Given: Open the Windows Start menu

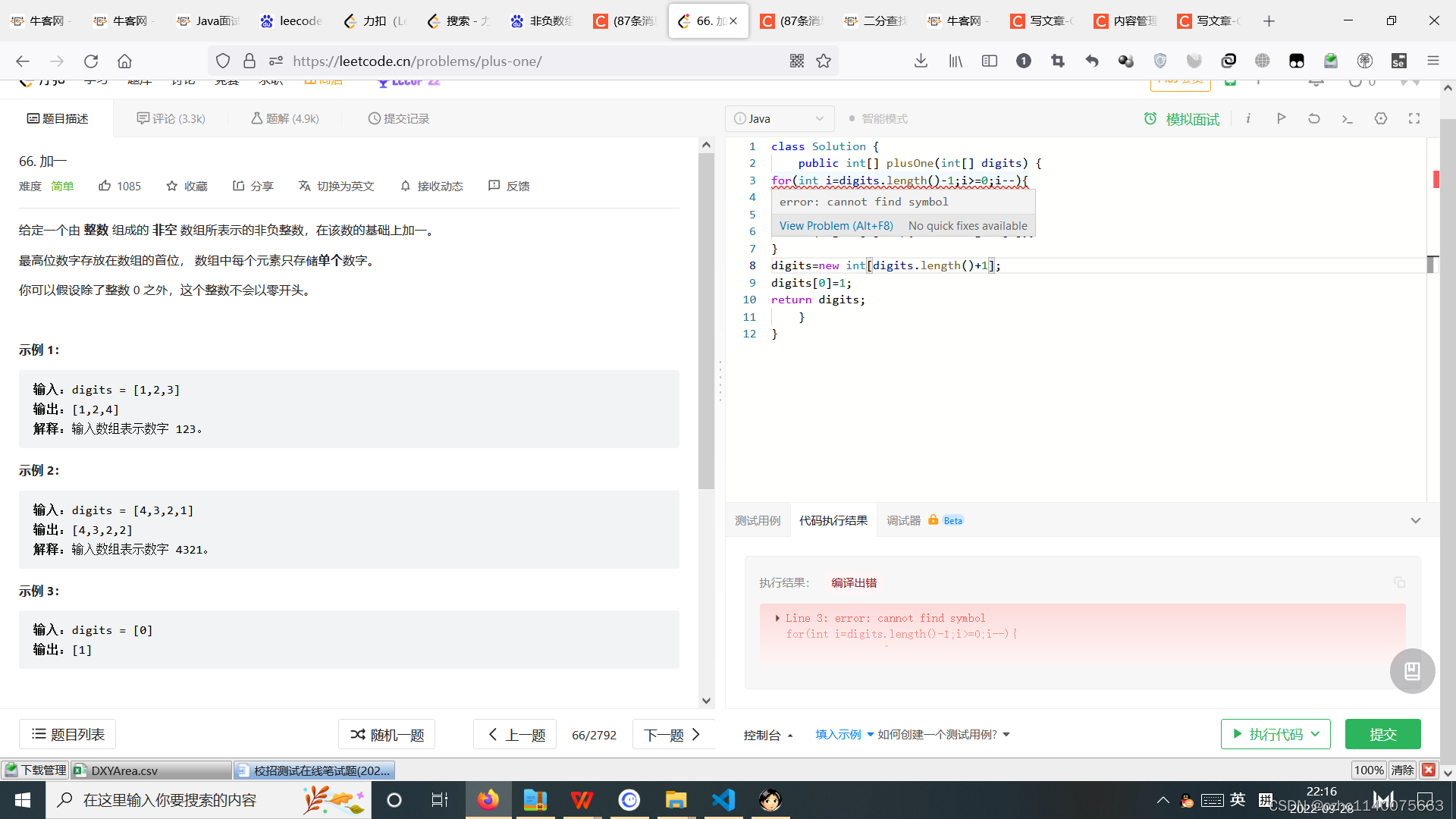Looking at the screenshot, I should click(23, 800).
